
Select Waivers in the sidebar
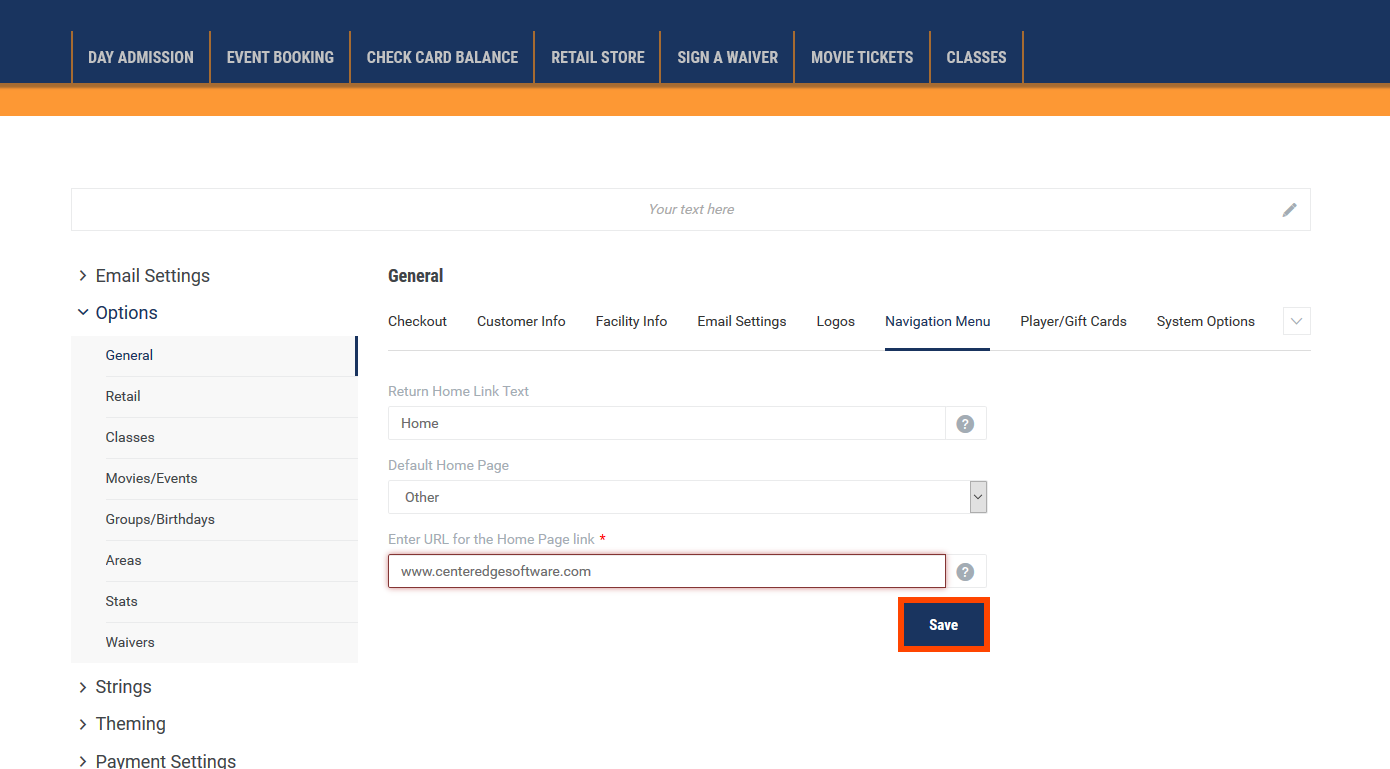click(x=214, y=642)
